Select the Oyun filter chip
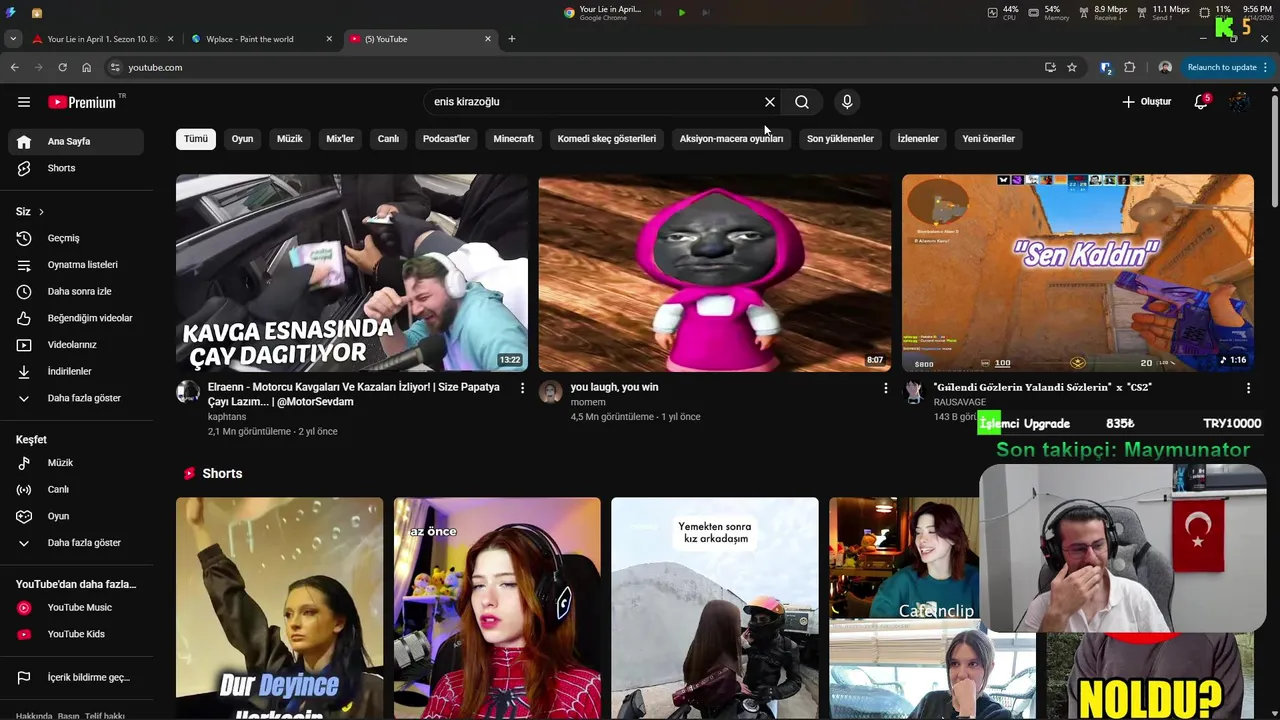1280x720 pixels. click(x=243, y=139)
